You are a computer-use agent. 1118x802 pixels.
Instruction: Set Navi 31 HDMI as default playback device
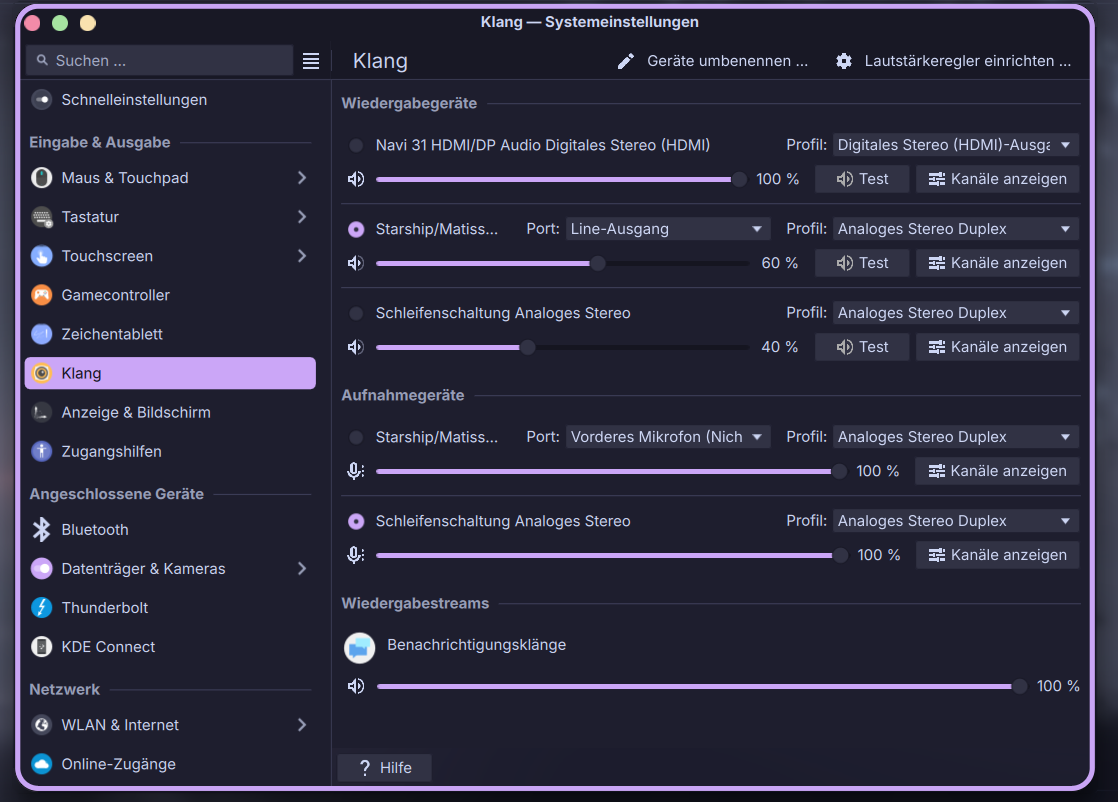pos(356,145)
